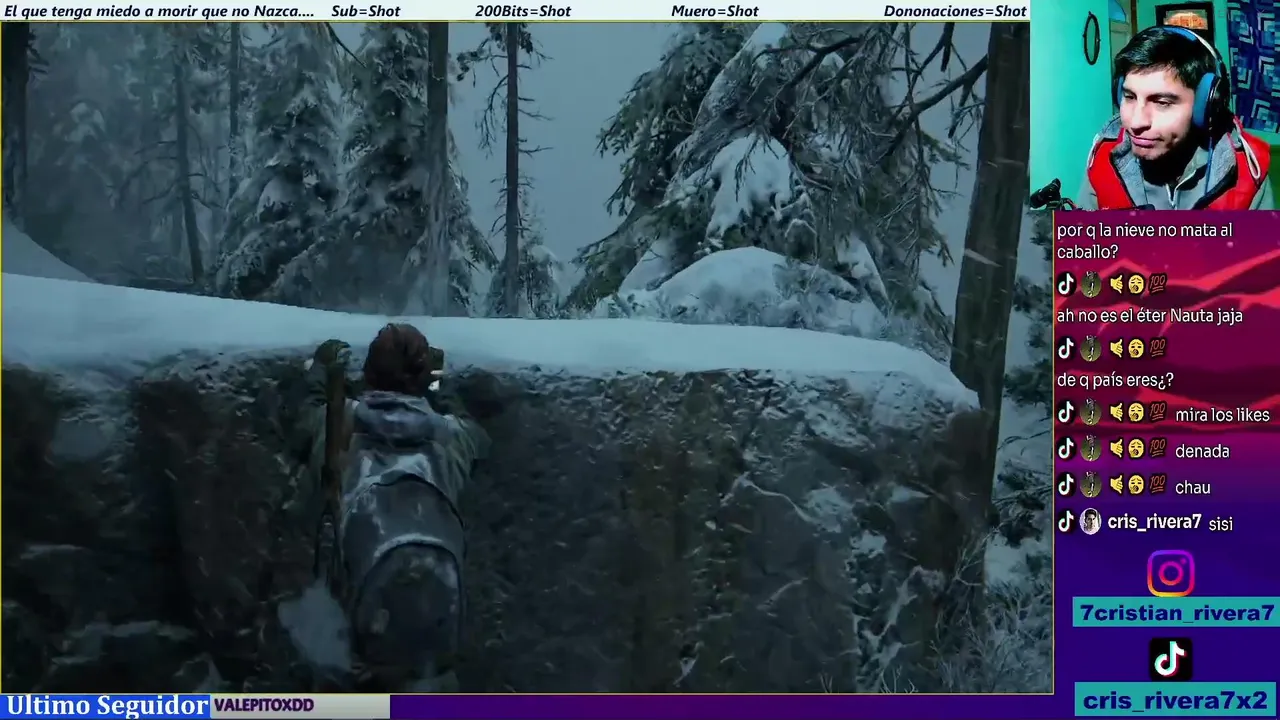Viewport: 1280px width, 720px height.
Task: Click the 100 emoji next to 'denada'
Action: [x=1157, y=449]
